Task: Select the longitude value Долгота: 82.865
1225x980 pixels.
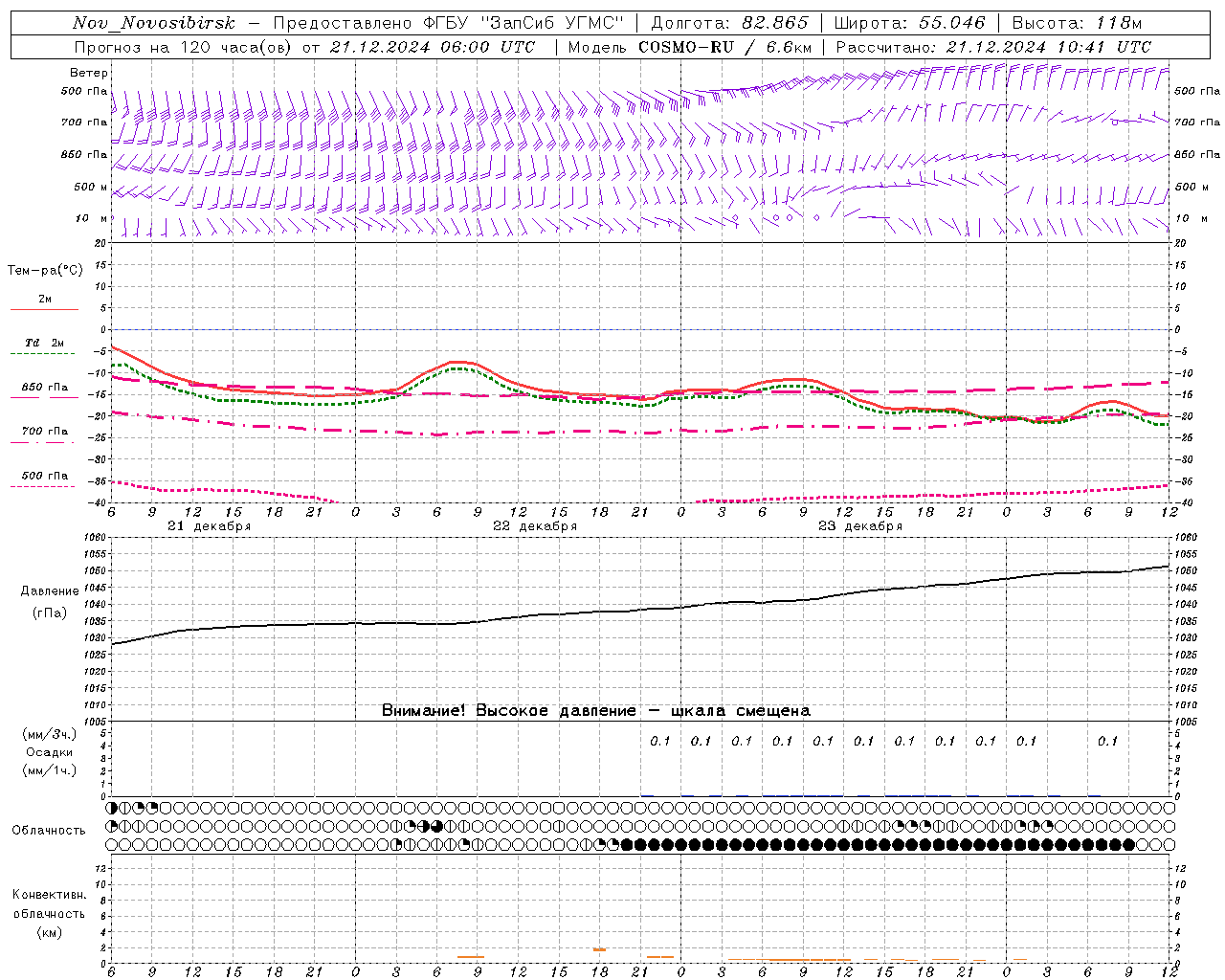Action: [x=729, y=23]
